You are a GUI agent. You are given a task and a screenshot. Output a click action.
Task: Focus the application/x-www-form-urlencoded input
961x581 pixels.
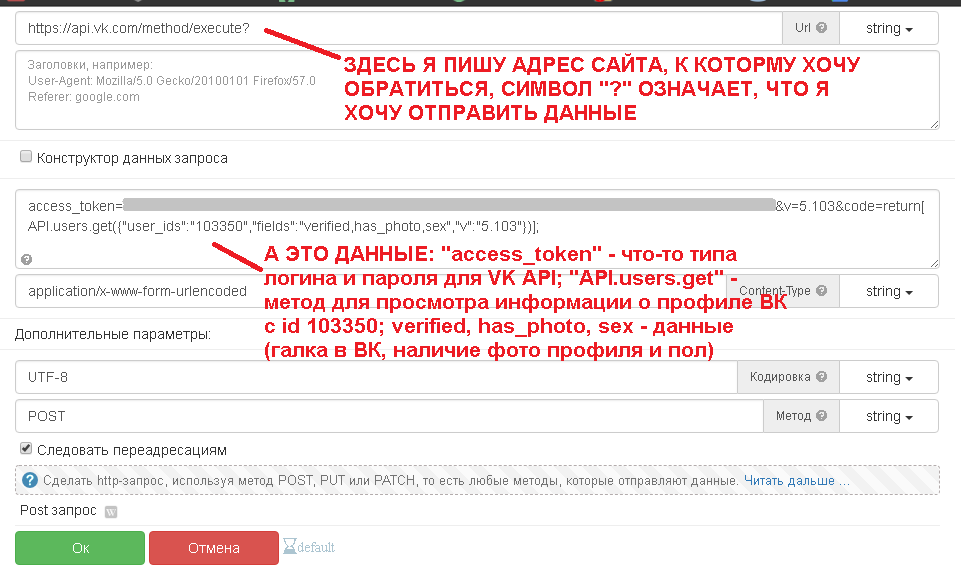371,291
